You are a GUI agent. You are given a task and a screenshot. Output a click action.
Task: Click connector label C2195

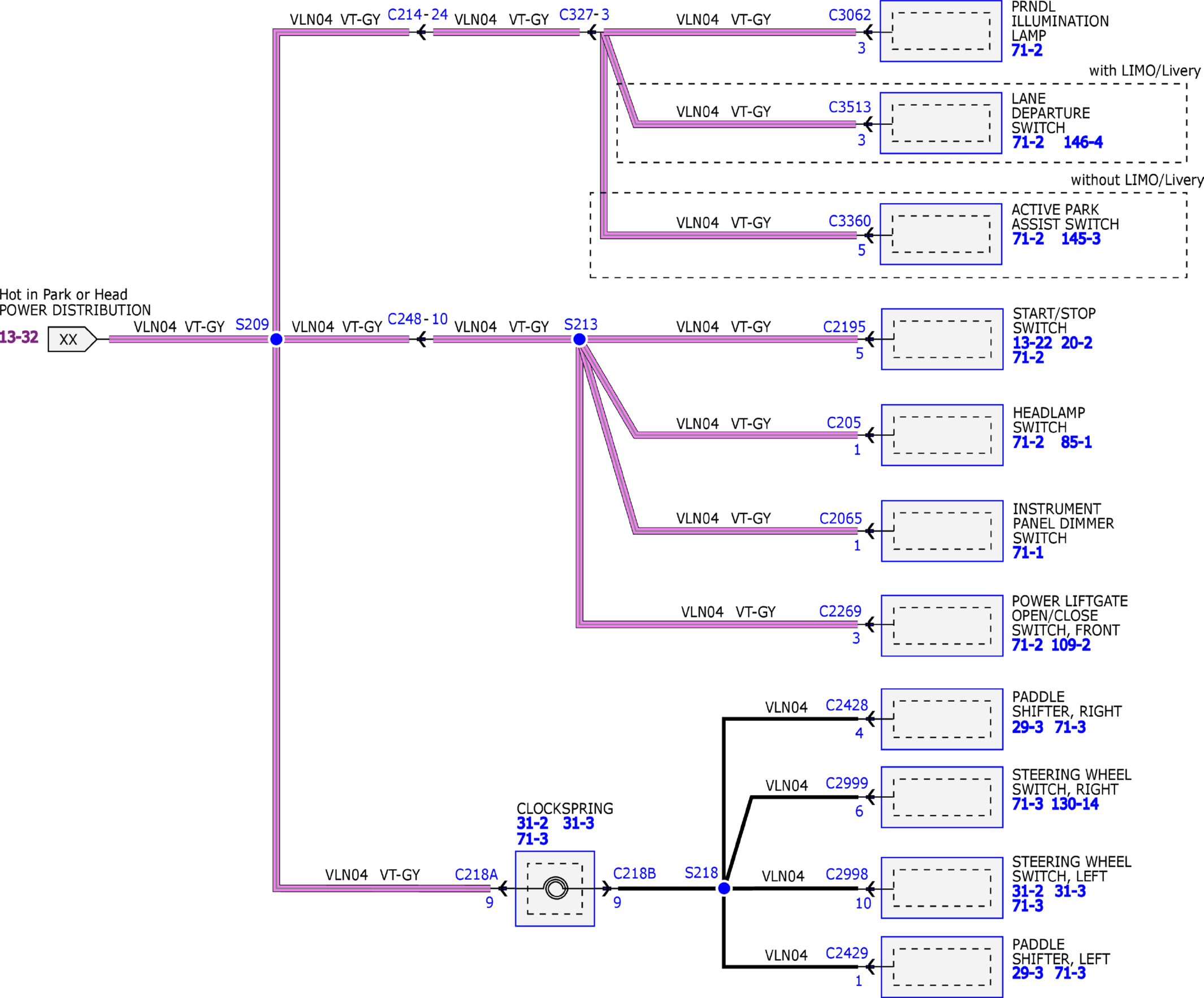coord(844,327)
